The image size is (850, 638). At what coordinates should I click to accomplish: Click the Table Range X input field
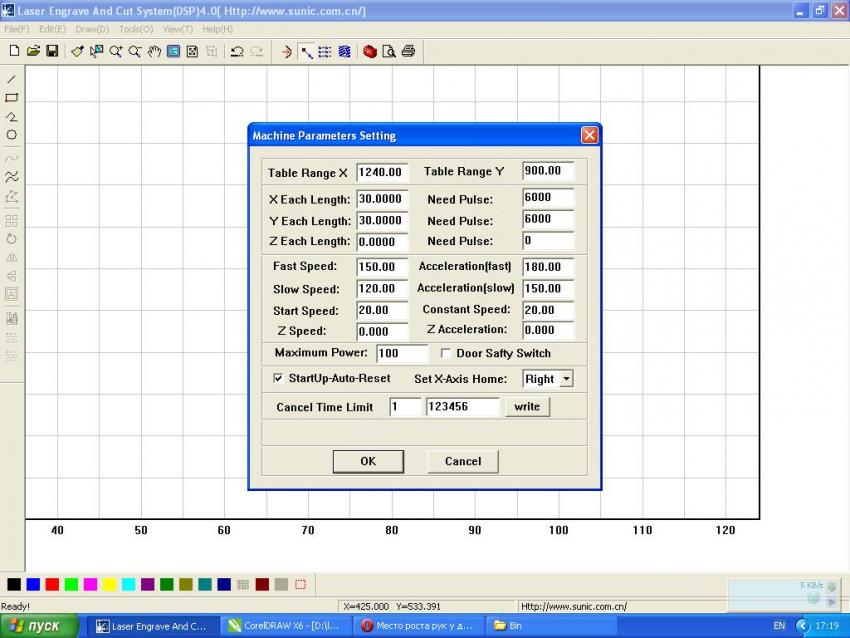pos(381,172)
